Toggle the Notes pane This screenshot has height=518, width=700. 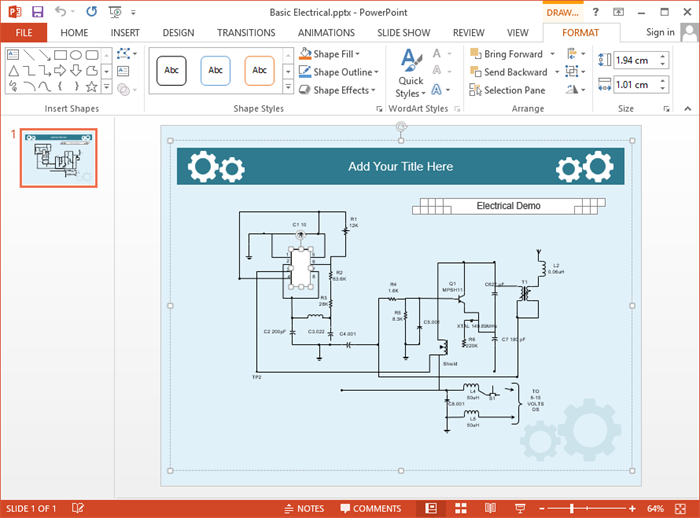pos(303,508)
